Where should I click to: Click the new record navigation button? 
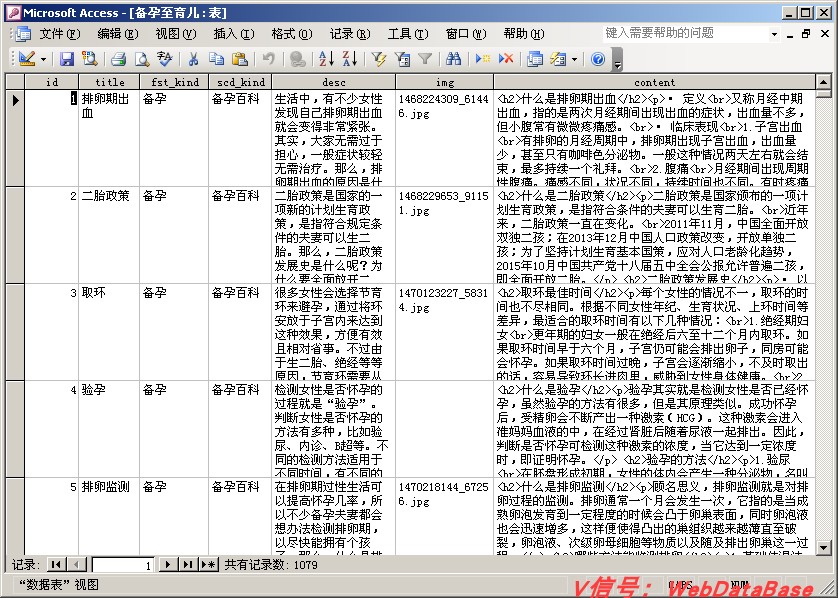pyautogui.click(x=208, y=564)
